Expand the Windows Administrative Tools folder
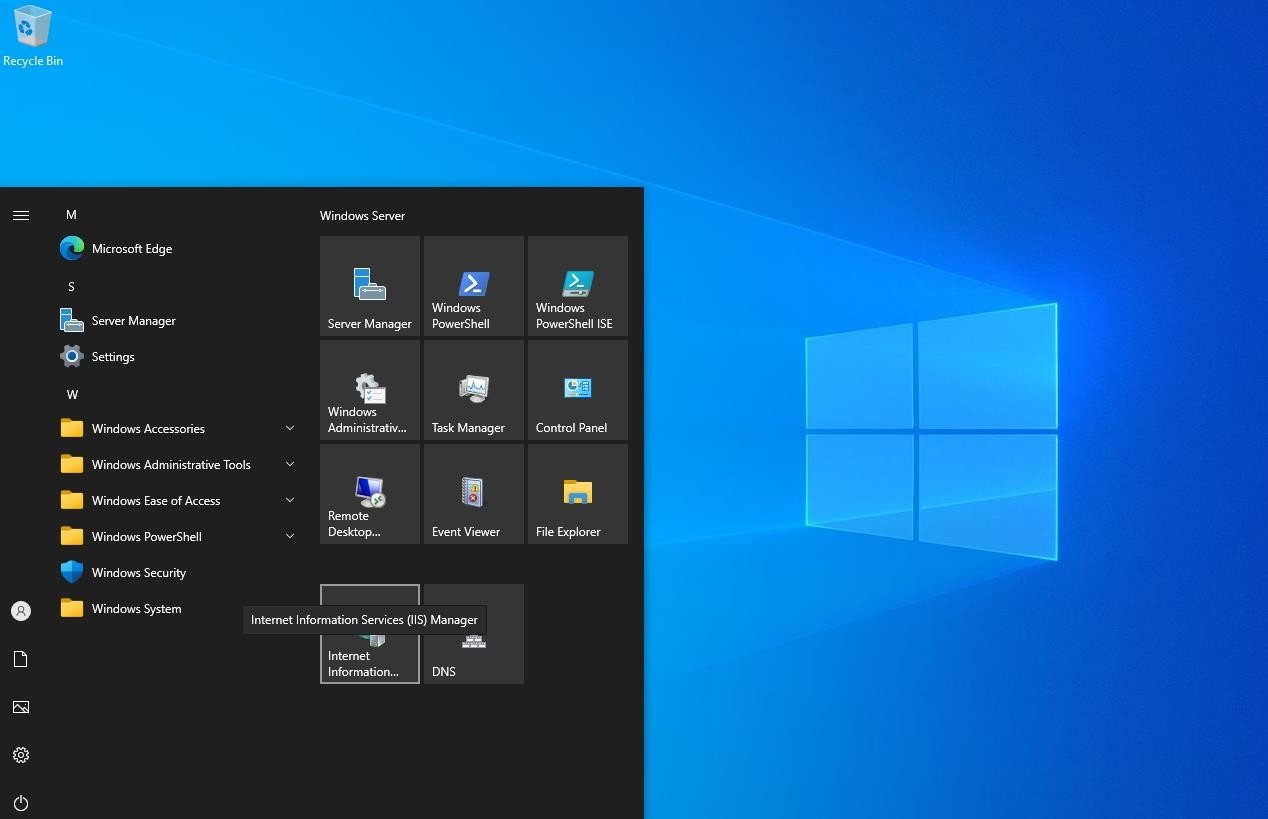 pyautogui.click(x=178, y=465)
